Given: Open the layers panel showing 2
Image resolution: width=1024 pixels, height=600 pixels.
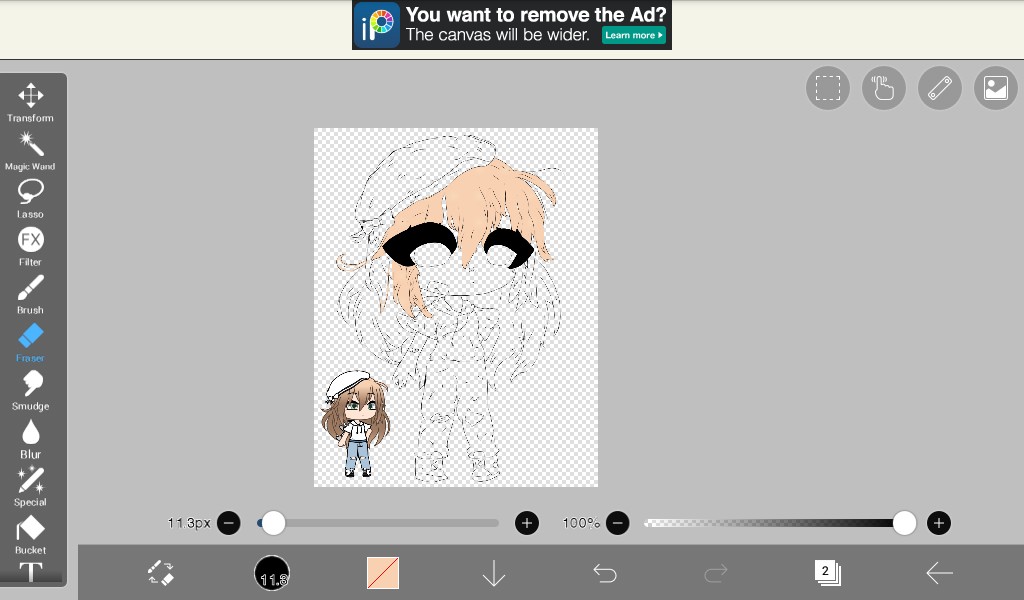Looking at the screenshot, I should coord(827,573).
